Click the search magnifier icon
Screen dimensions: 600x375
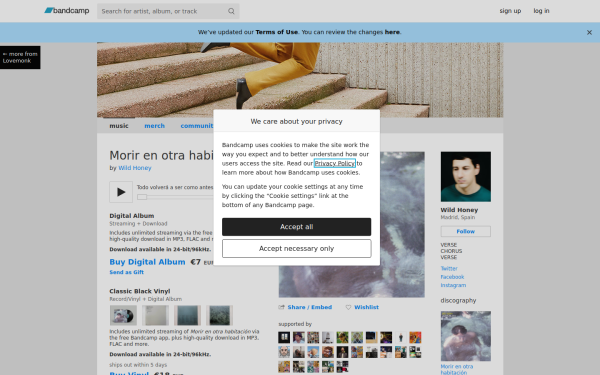[x=231, y=11]
